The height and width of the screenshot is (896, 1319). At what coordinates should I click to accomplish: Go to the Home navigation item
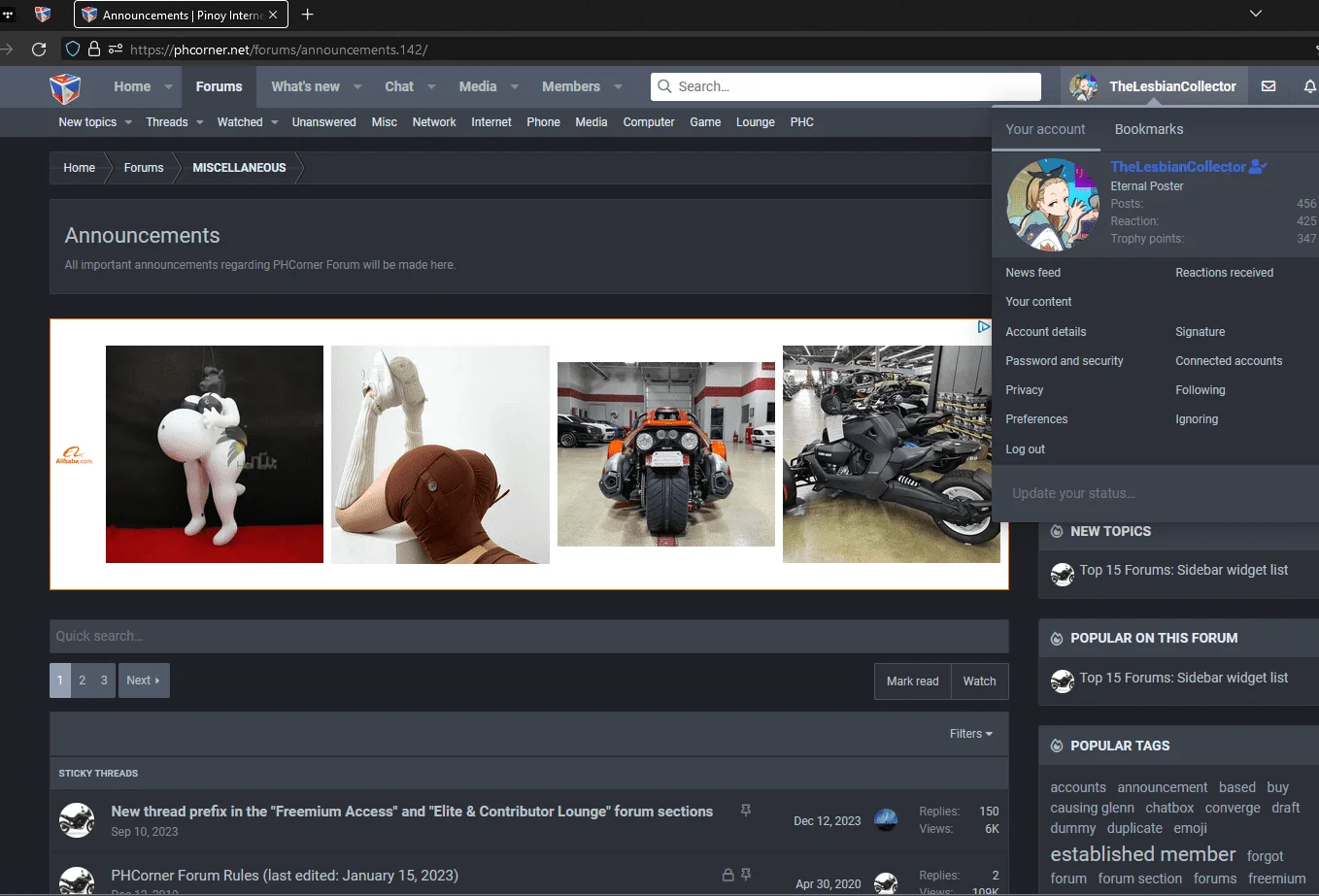(x=132, y=86)
